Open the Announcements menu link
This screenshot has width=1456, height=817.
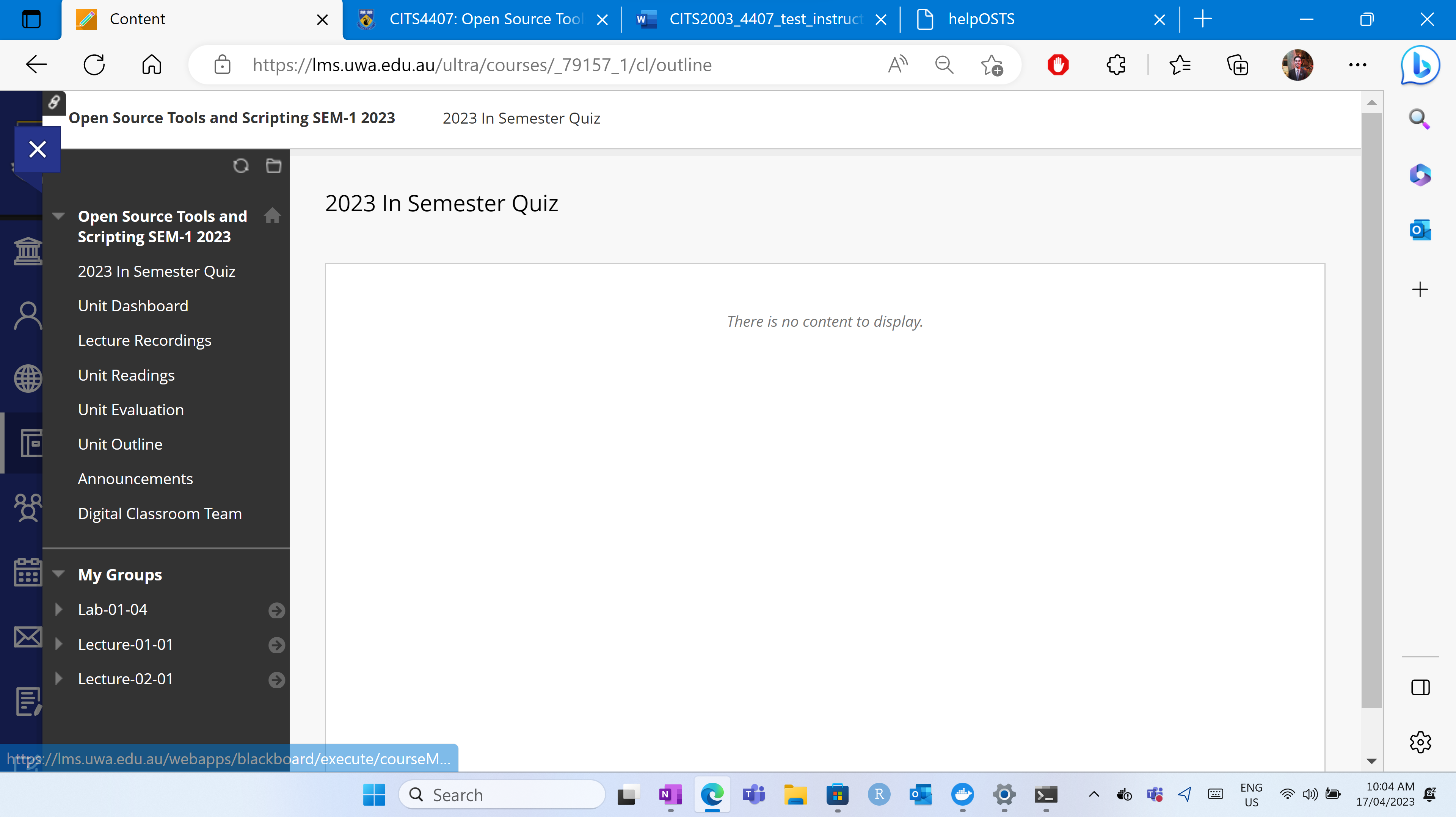135,478
